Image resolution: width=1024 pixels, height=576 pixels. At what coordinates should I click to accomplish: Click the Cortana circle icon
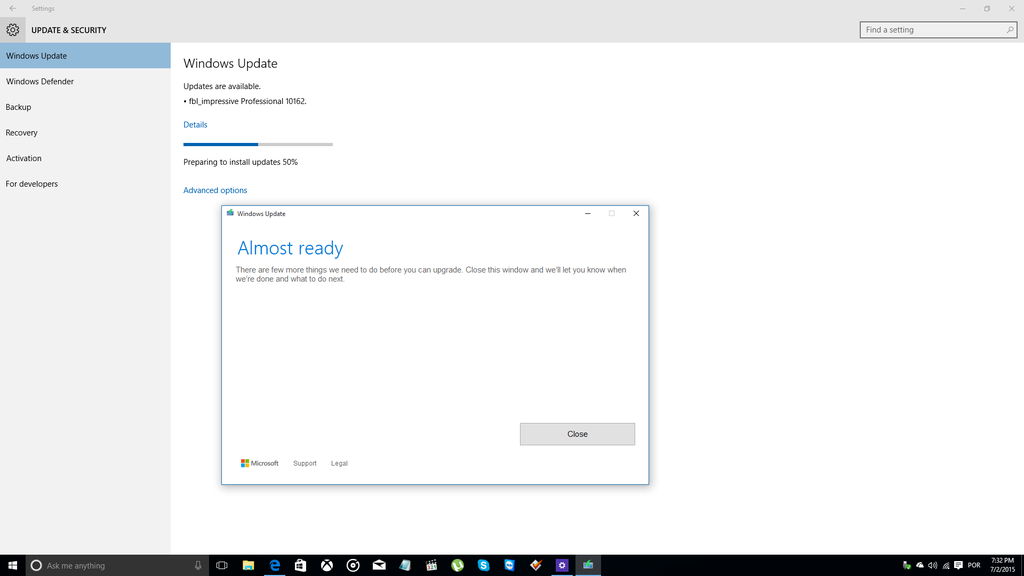coord(37,566)
